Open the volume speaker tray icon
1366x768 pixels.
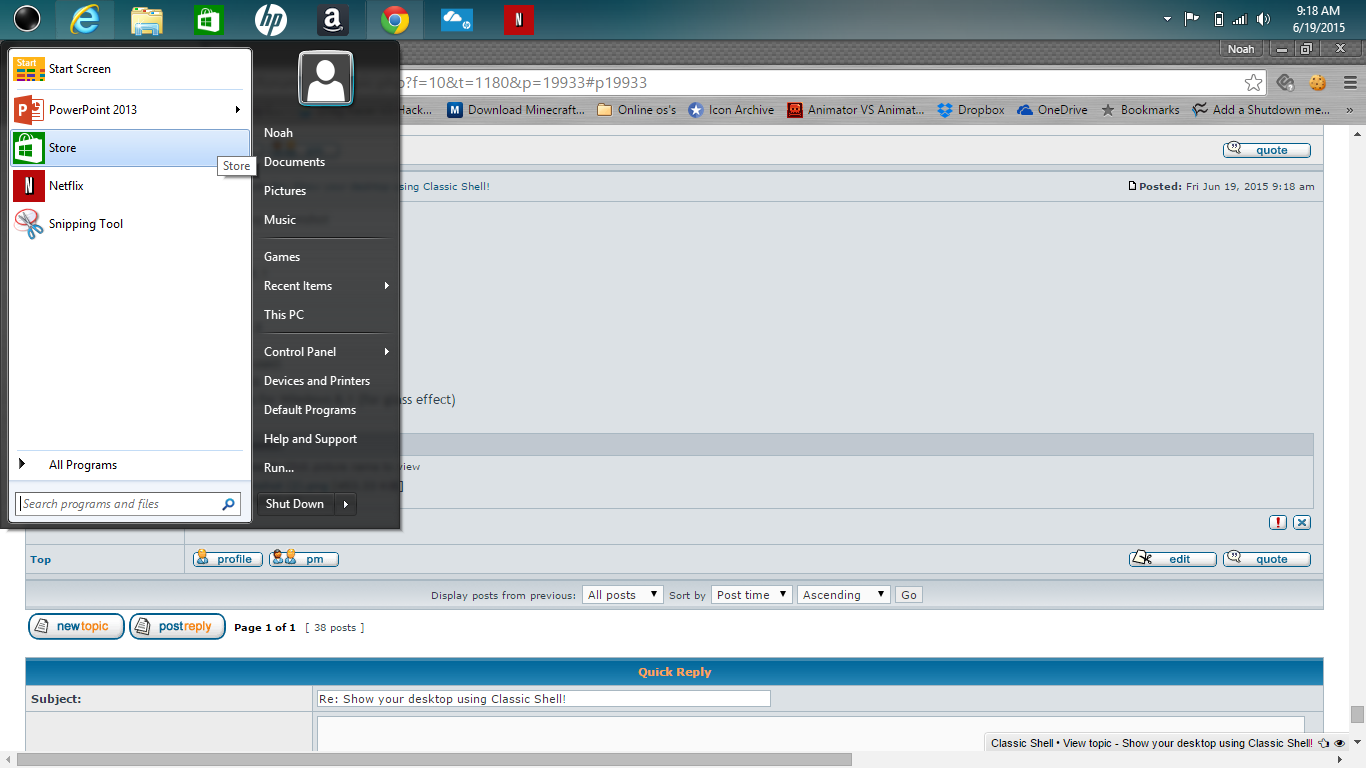(x=1264, y=19)
